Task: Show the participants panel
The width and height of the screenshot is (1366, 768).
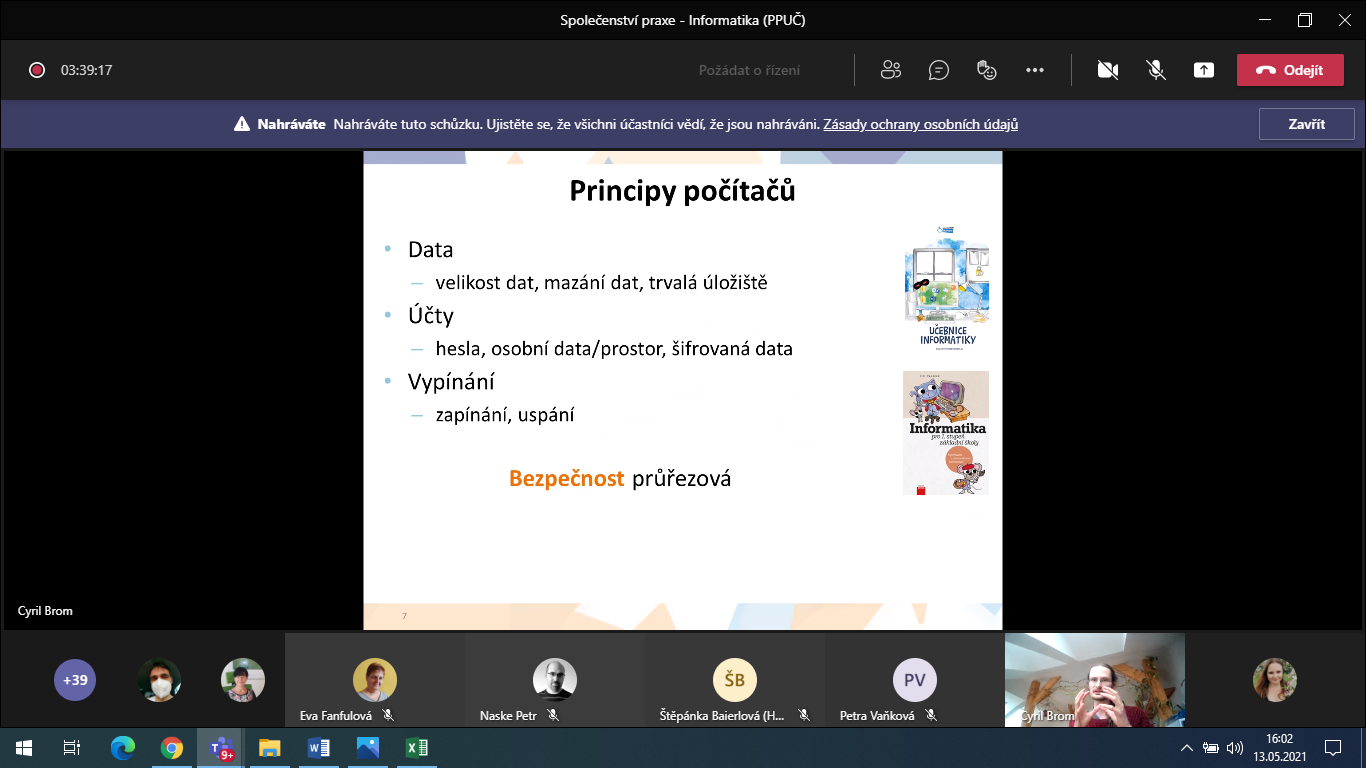Action: (890, 70)
